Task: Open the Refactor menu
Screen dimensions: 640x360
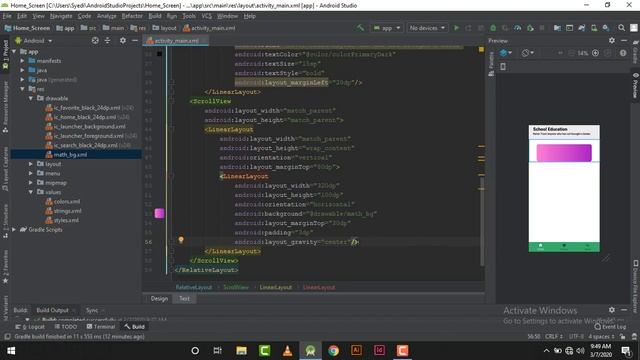Action: pyautogui.click(x=132, y=16)
